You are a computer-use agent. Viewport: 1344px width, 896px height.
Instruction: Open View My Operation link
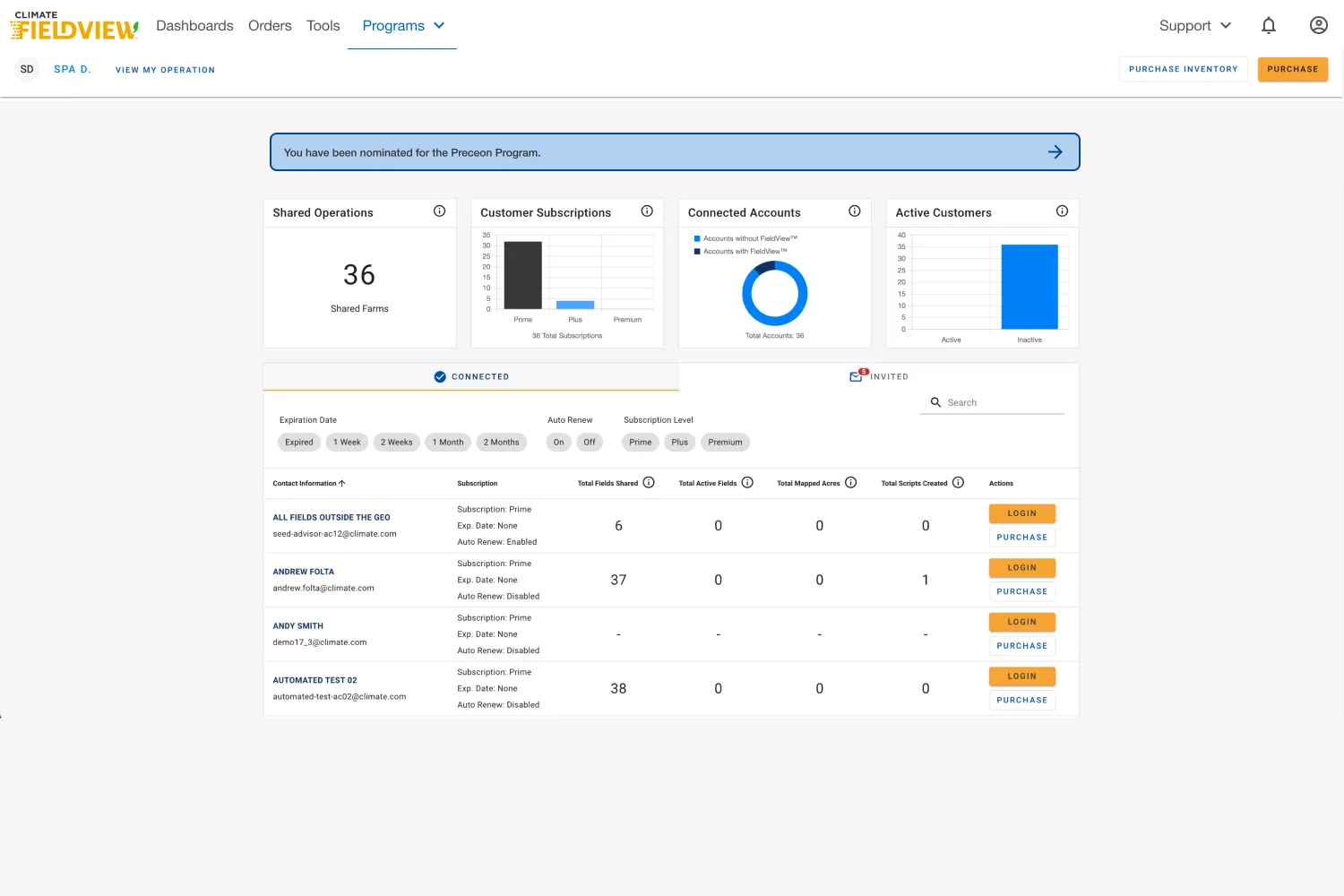[165, 70]
